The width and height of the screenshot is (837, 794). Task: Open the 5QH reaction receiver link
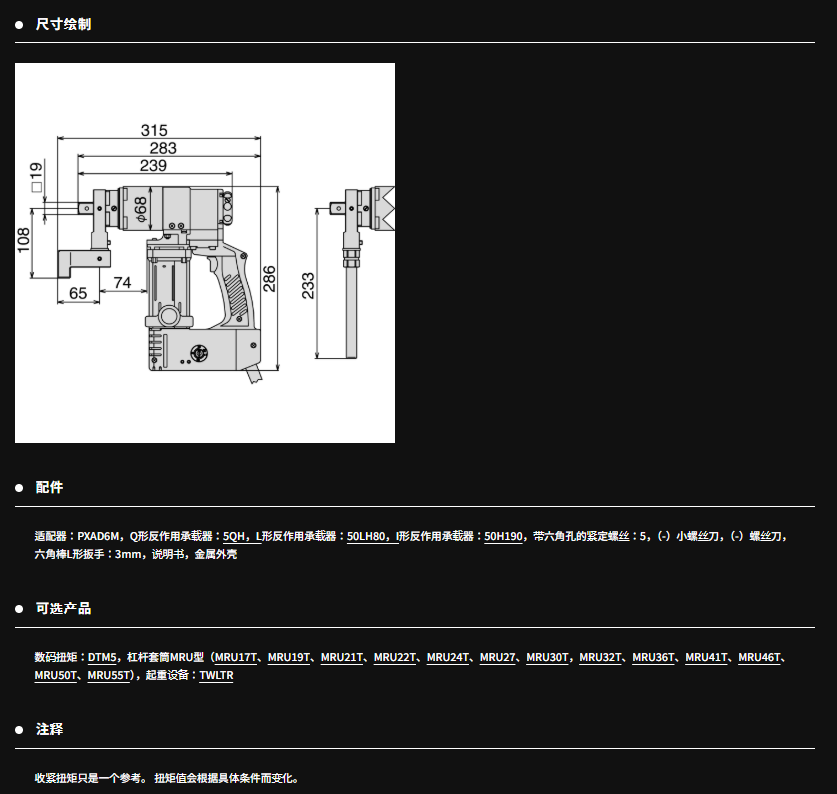pos(236,537)
